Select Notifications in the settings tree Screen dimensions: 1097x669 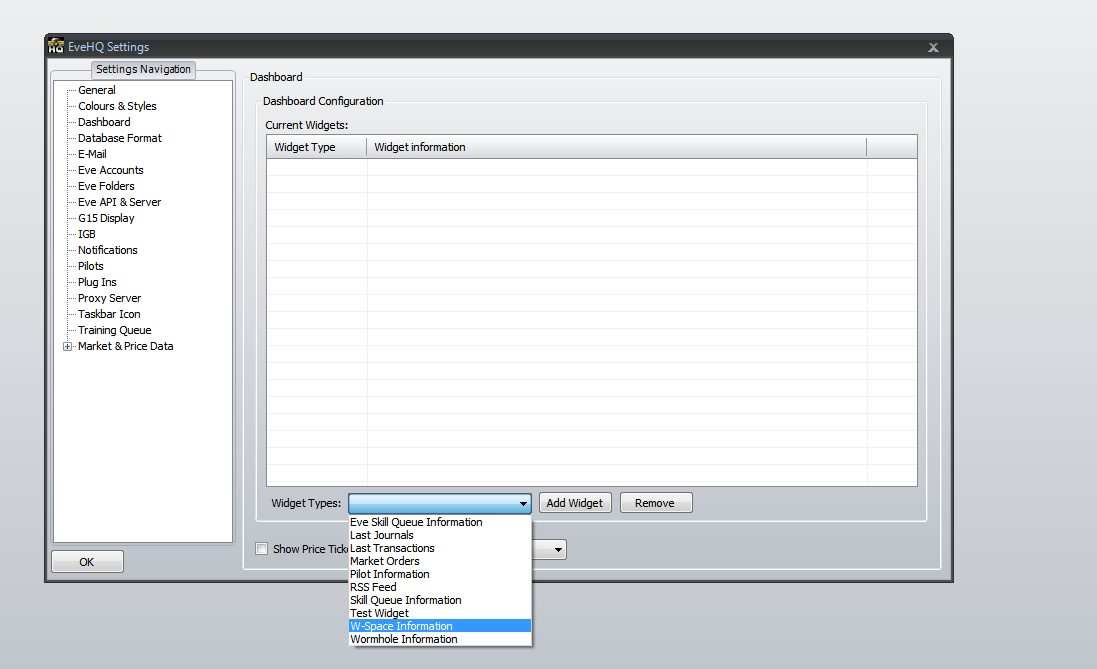[107, 251]
